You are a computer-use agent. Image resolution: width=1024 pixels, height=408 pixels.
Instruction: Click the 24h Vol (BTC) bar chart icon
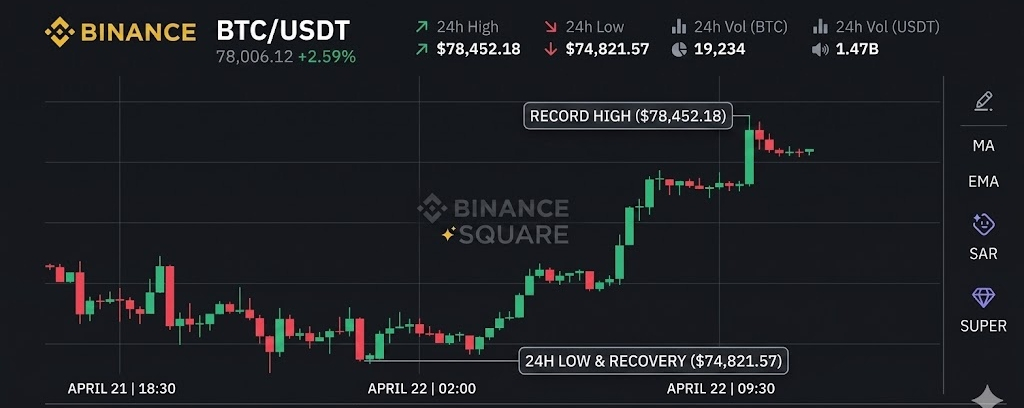679,27
